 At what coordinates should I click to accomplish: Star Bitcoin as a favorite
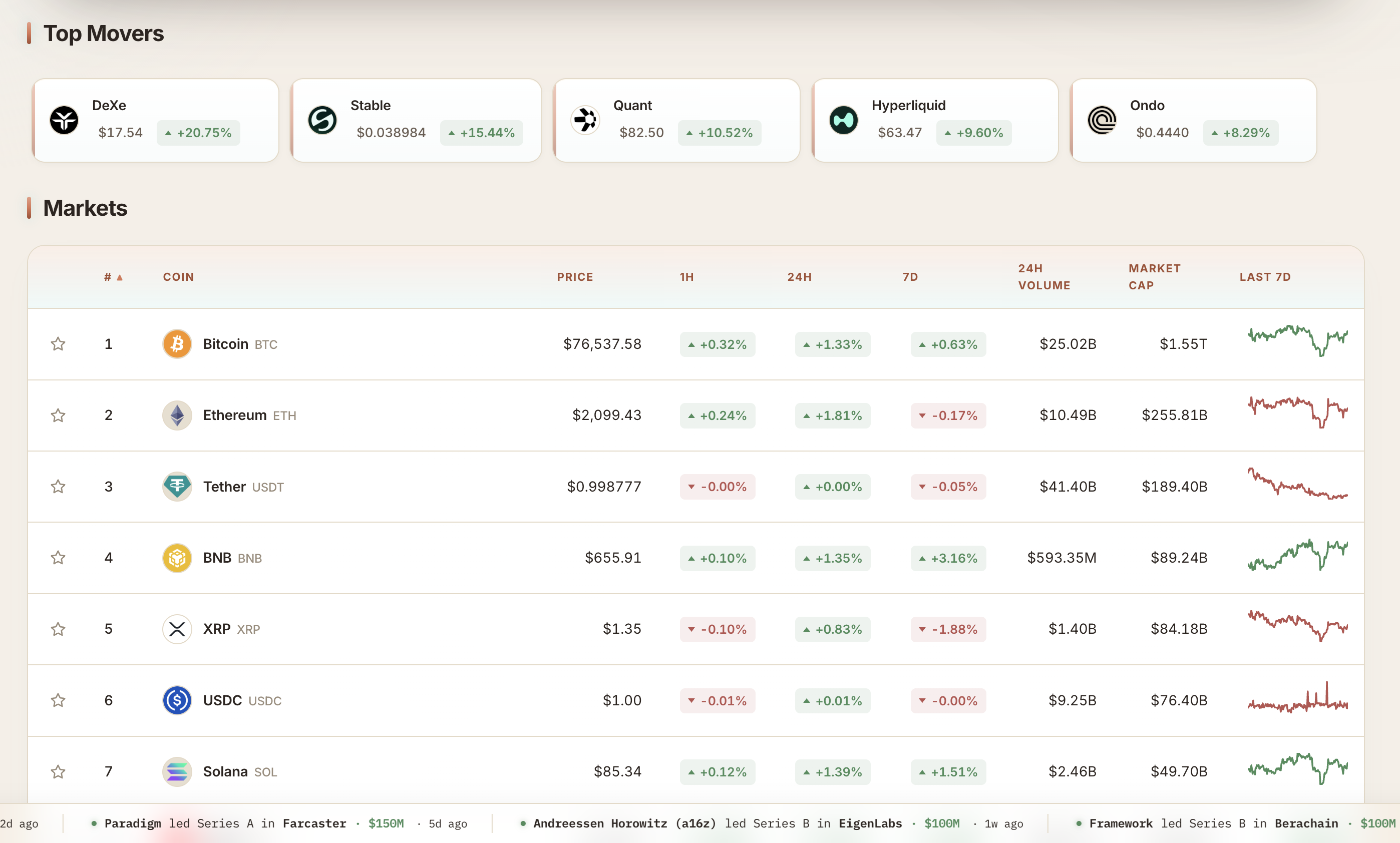tap(58, 344)
